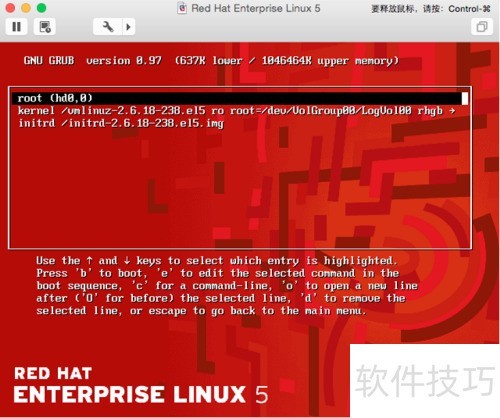Enter full screen with the overlapping windows icon

(x=482, y=27)
